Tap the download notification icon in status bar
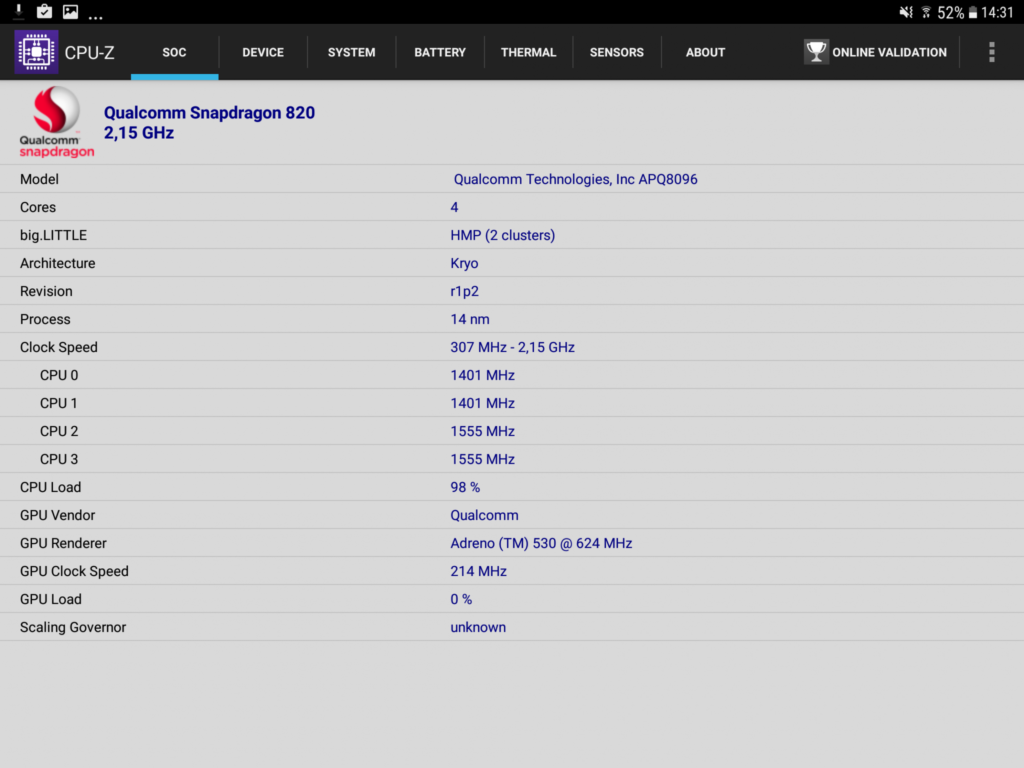 (x=18, y=11)
